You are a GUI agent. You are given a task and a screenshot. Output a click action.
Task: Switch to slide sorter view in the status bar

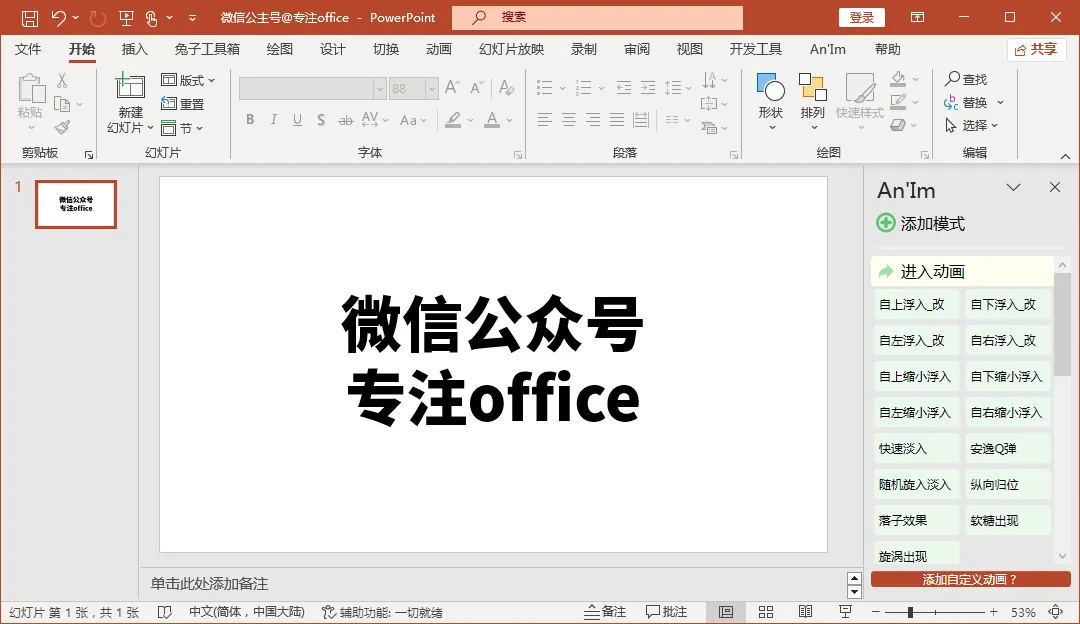[766, 612]
